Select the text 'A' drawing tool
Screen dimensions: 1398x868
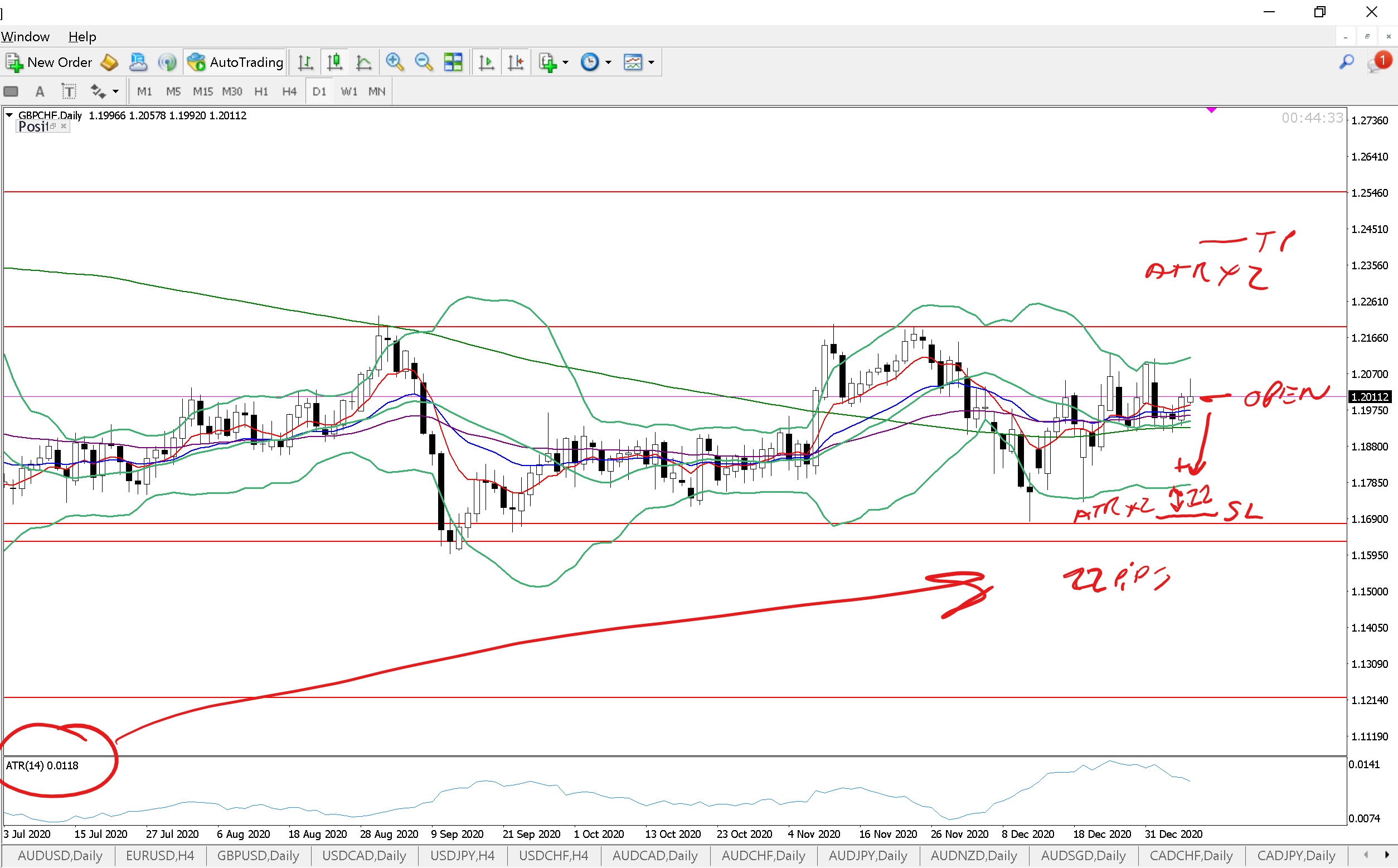click(x=40, y=91)
